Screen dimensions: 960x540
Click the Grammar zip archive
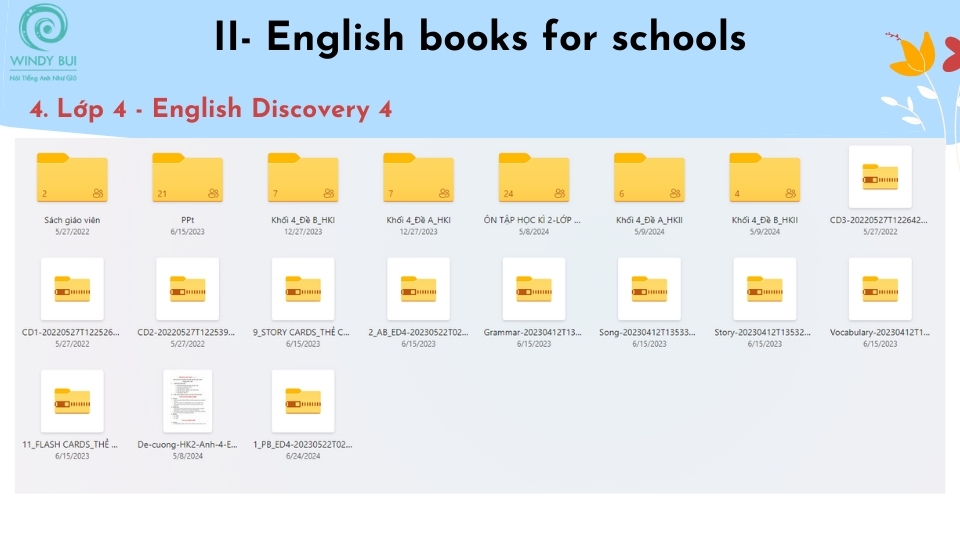(534, 289)
